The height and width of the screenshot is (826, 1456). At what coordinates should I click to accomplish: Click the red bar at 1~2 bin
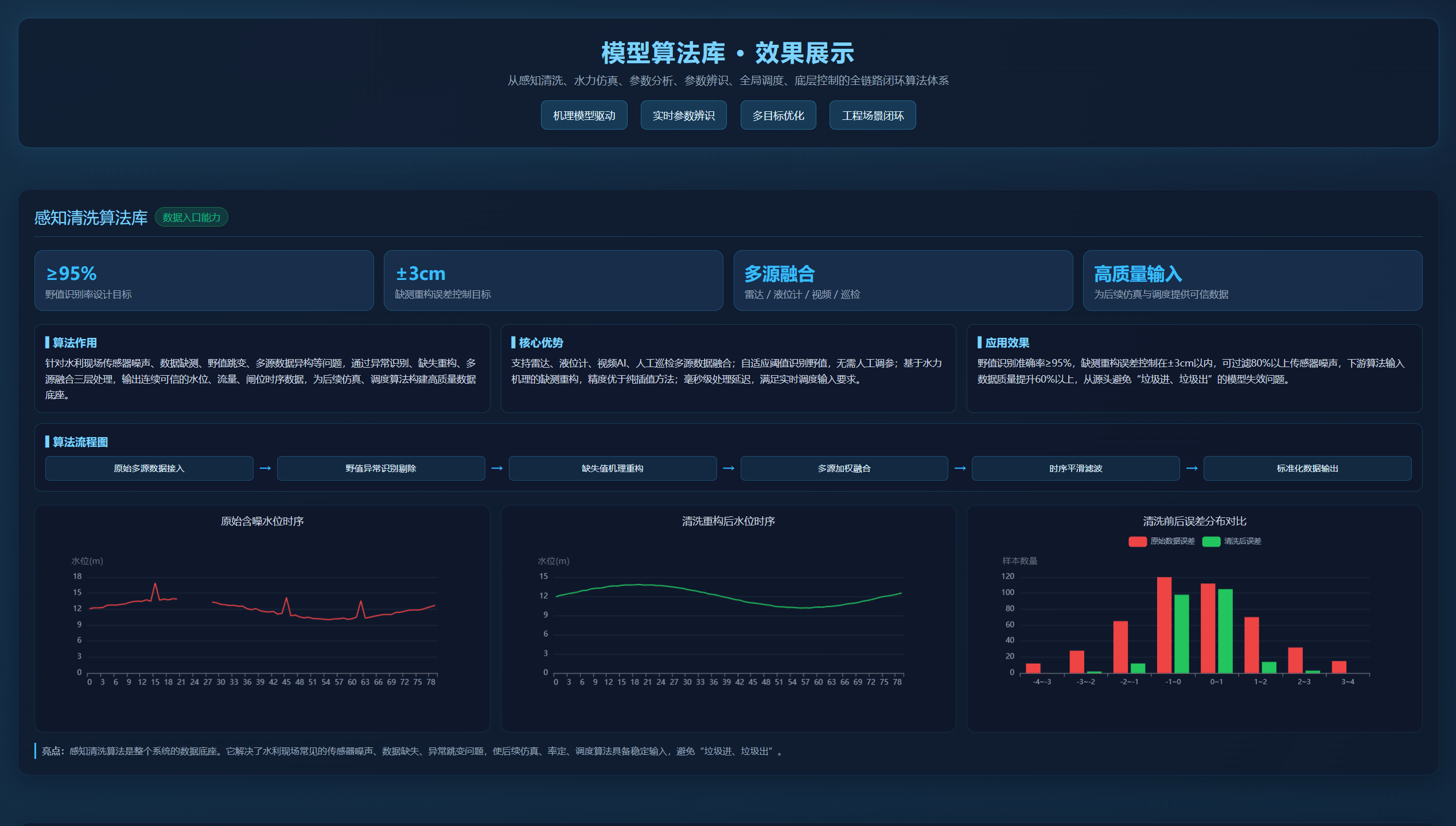[x=1252, y=645]
